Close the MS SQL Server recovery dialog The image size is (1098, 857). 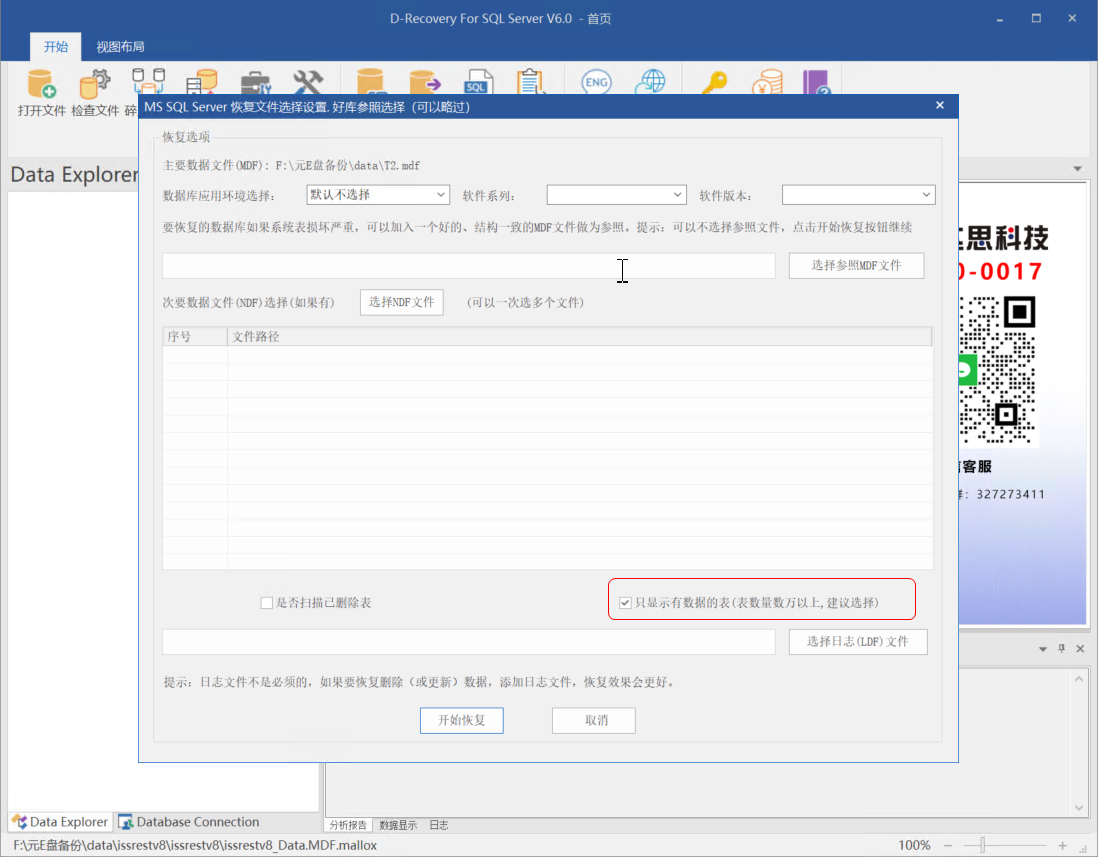point(940,105)
